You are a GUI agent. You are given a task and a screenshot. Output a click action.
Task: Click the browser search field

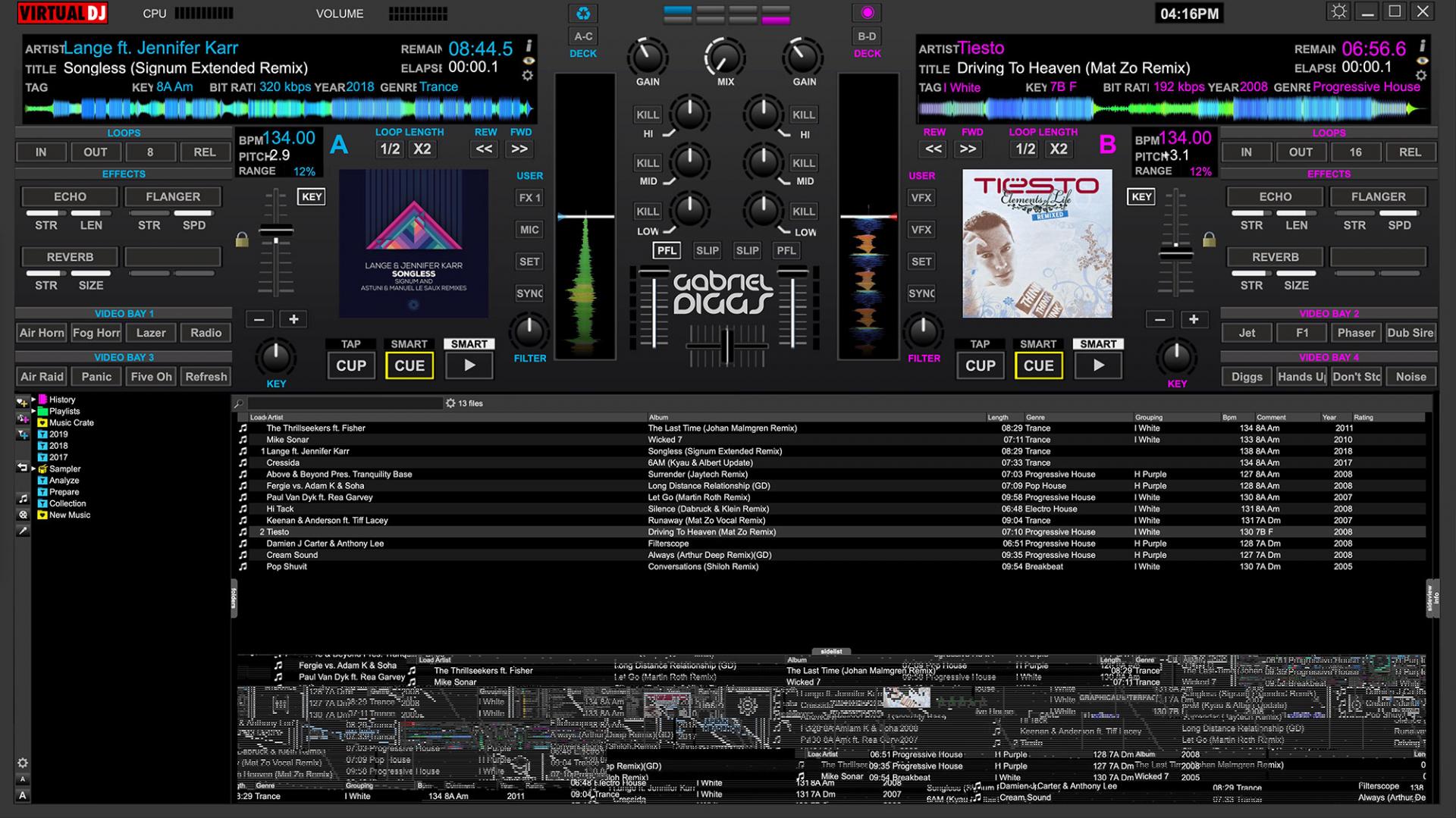[345, 403]
